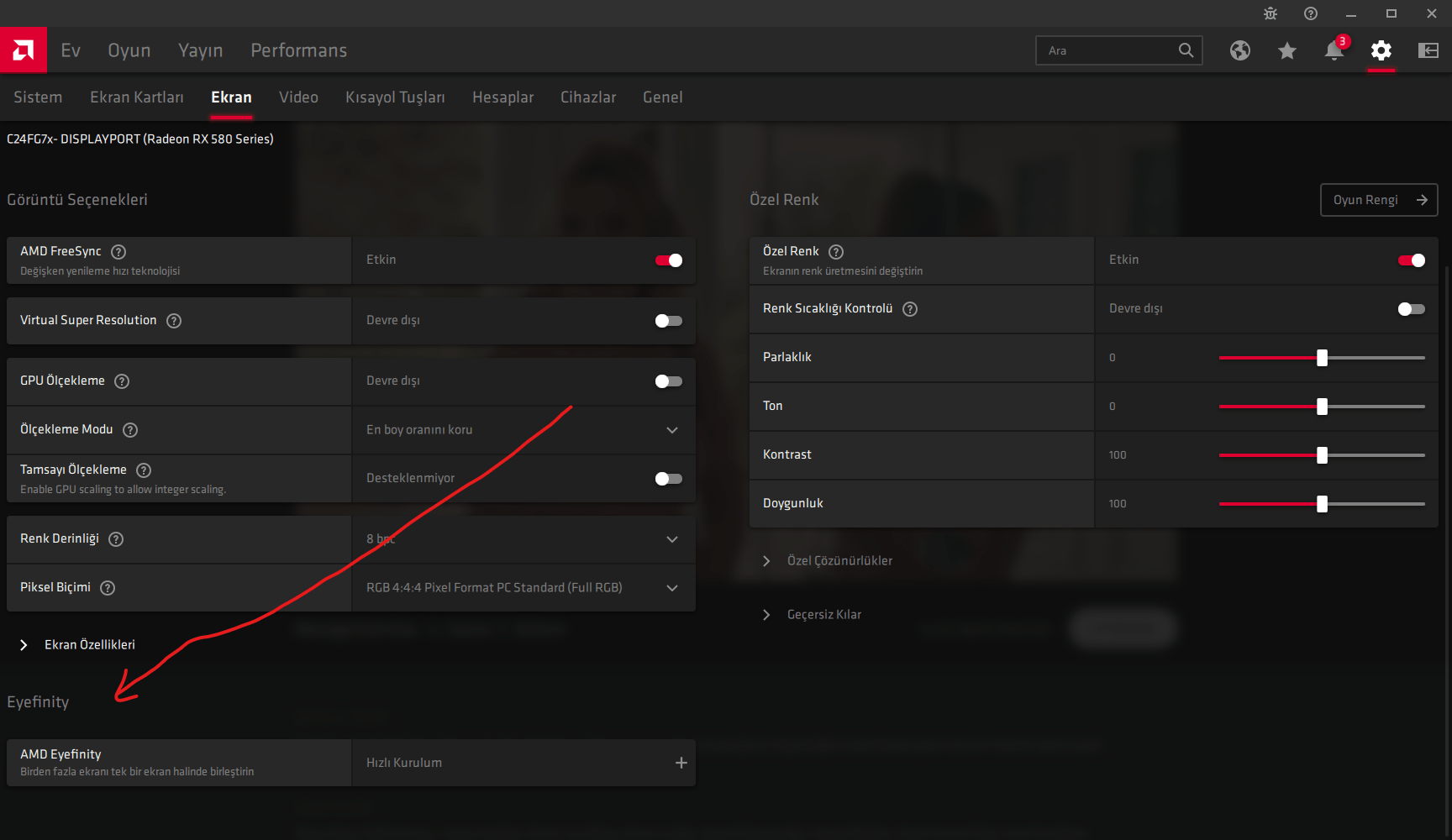This screenshot has width=1452, height=840.
Task: Open the Cihazlar tab
Action: pyautogui.click(x=588, y=97)
